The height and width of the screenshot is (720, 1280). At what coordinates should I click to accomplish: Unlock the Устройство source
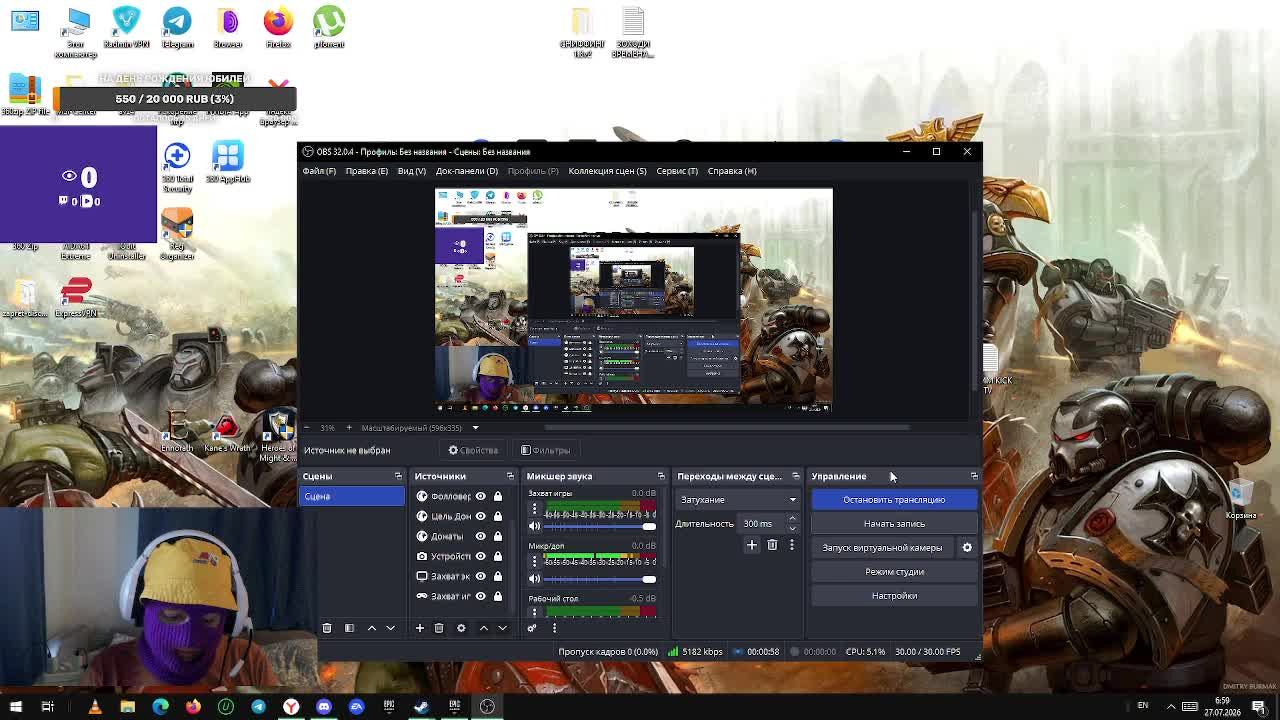[x=497, y=556]
